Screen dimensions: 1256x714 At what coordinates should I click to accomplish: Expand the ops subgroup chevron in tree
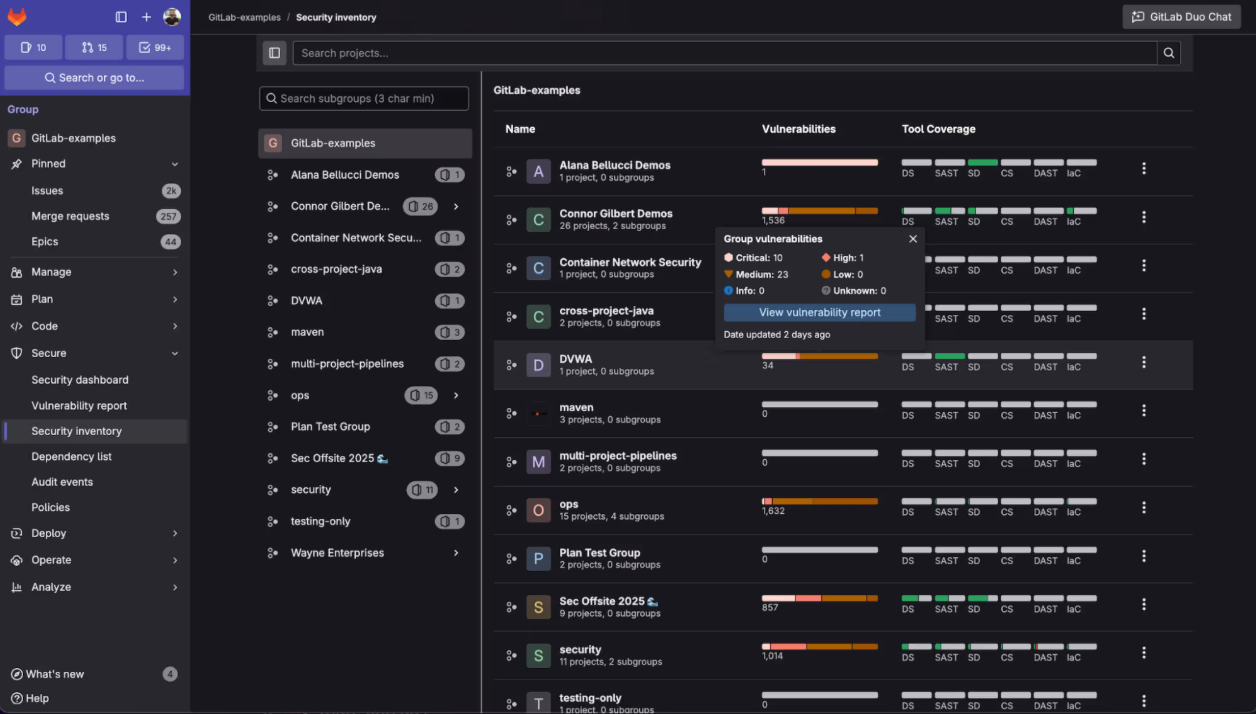[456, 395]
